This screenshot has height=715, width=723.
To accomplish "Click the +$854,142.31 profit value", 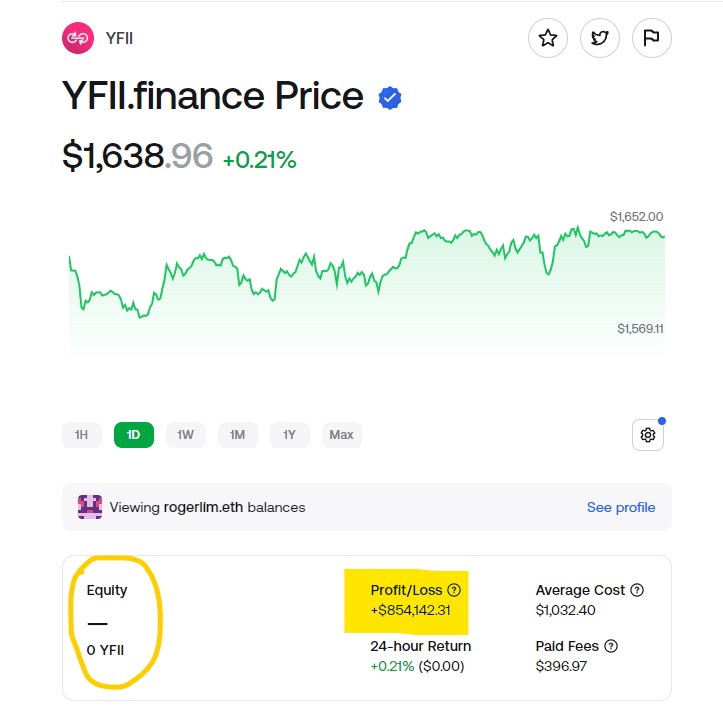I will pos(413,611).
